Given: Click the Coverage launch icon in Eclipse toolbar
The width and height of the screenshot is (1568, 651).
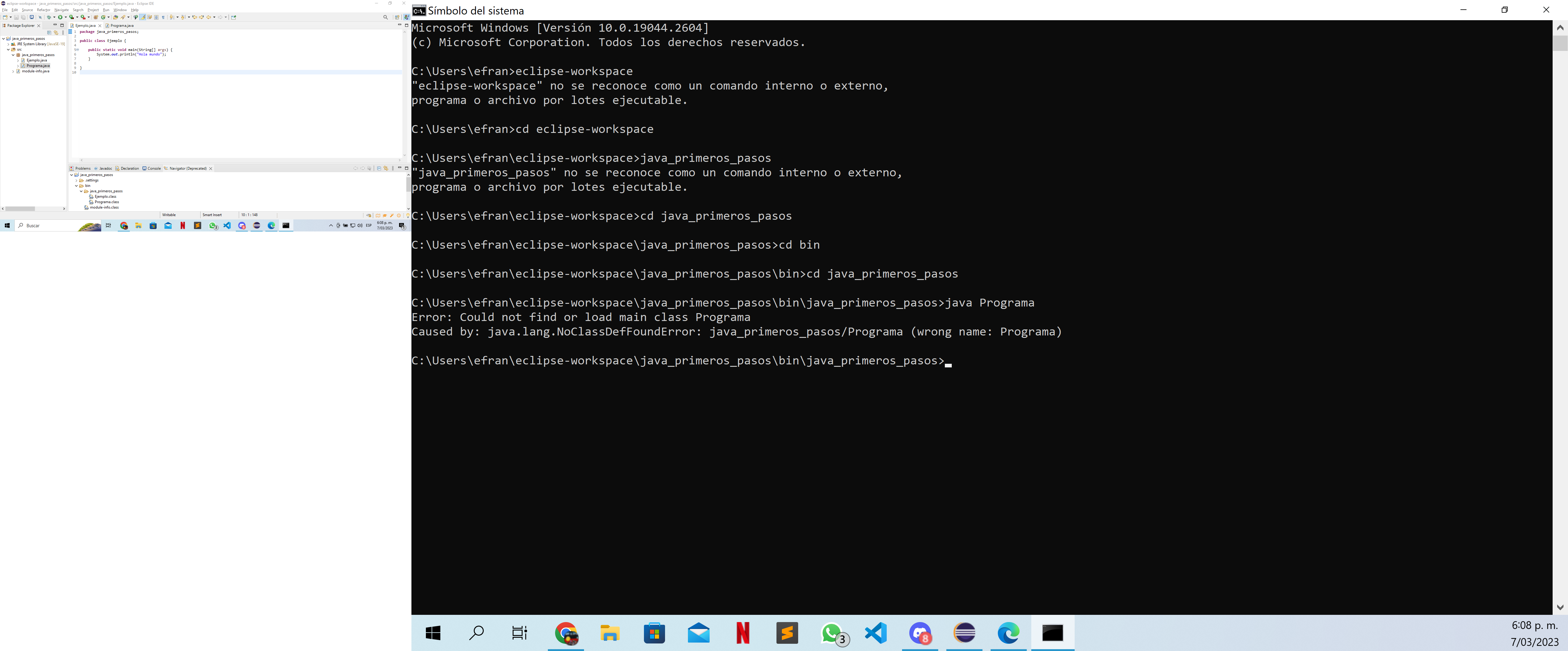Looking at the screenshot, I should (71, 17).
